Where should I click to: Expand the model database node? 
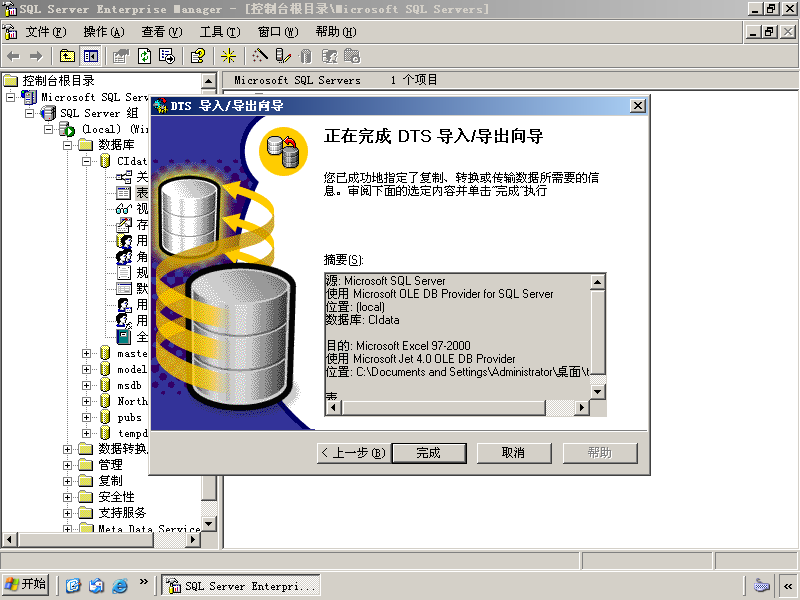pos(86,369)
